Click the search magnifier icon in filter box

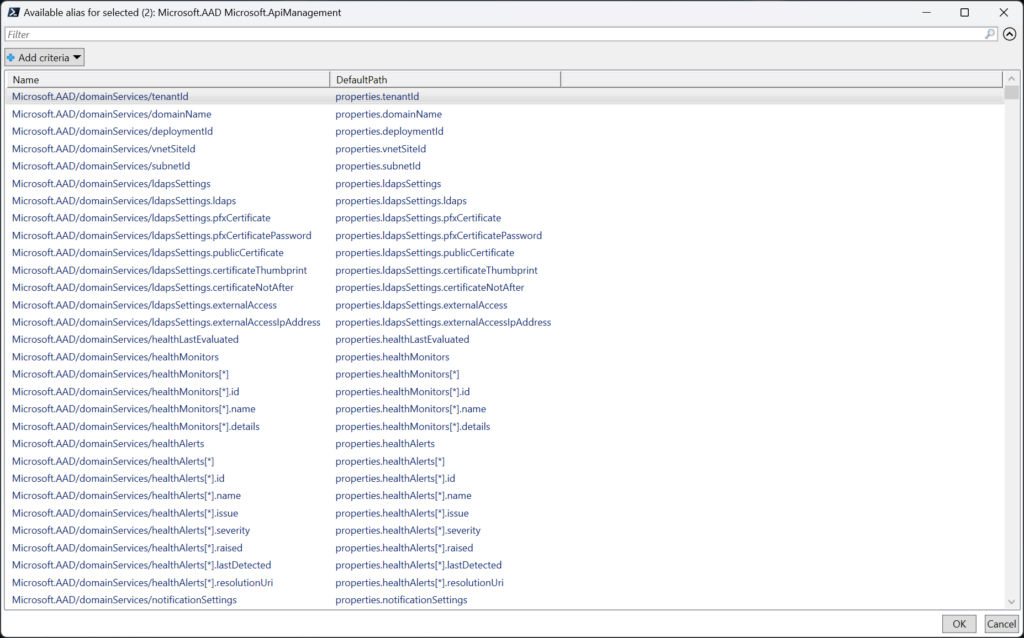[990, 34]
